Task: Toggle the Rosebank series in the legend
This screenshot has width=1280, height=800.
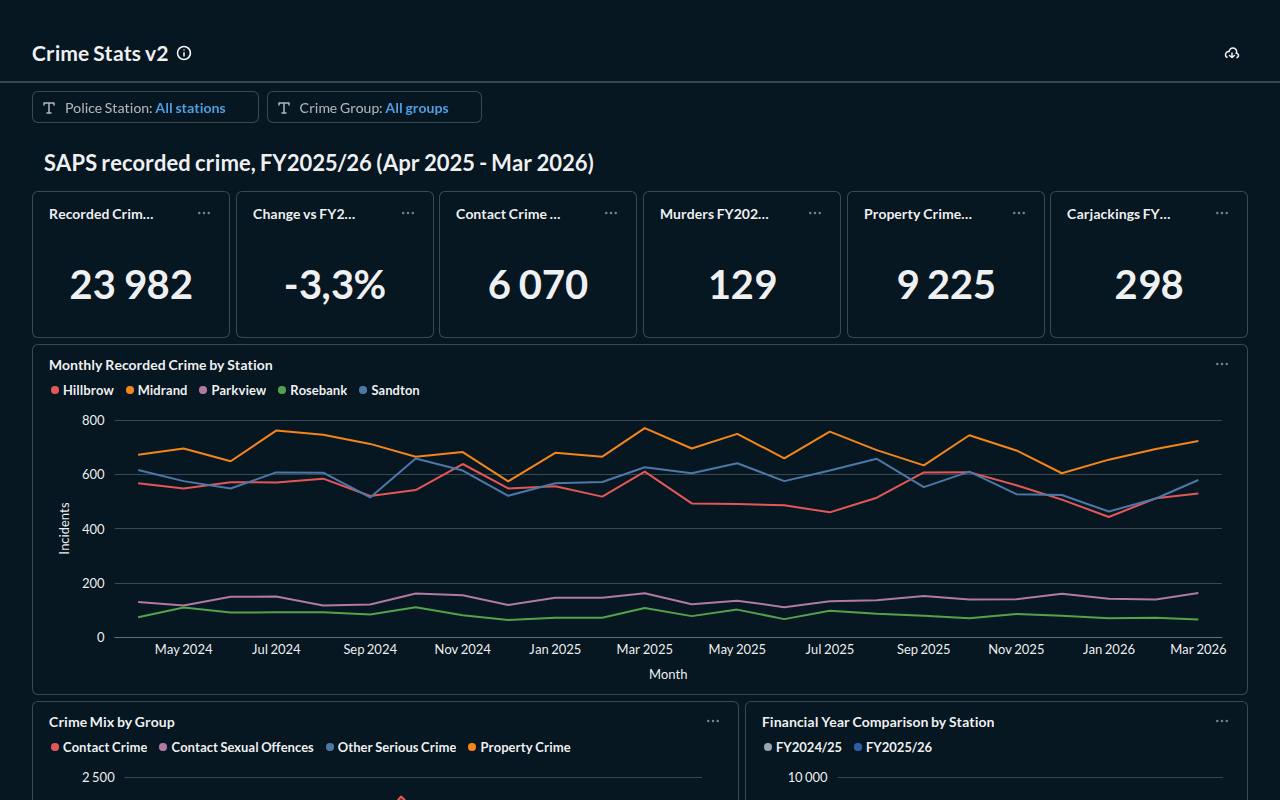Action: (312, 390)
